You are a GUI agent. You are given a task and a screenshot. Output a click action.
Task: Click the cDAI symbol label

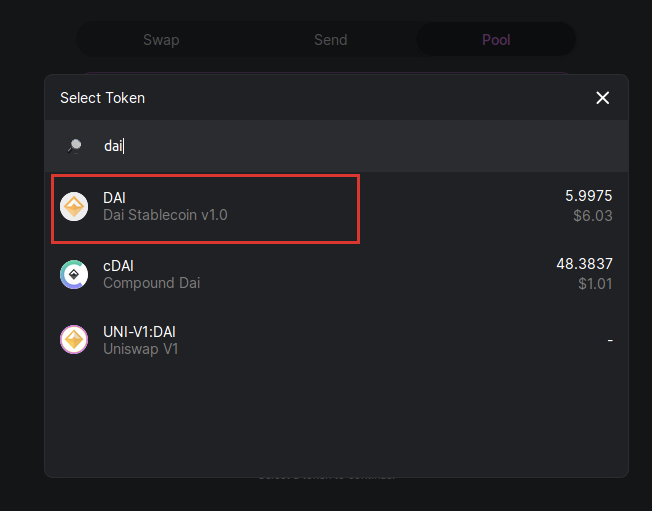pos(119,266)
